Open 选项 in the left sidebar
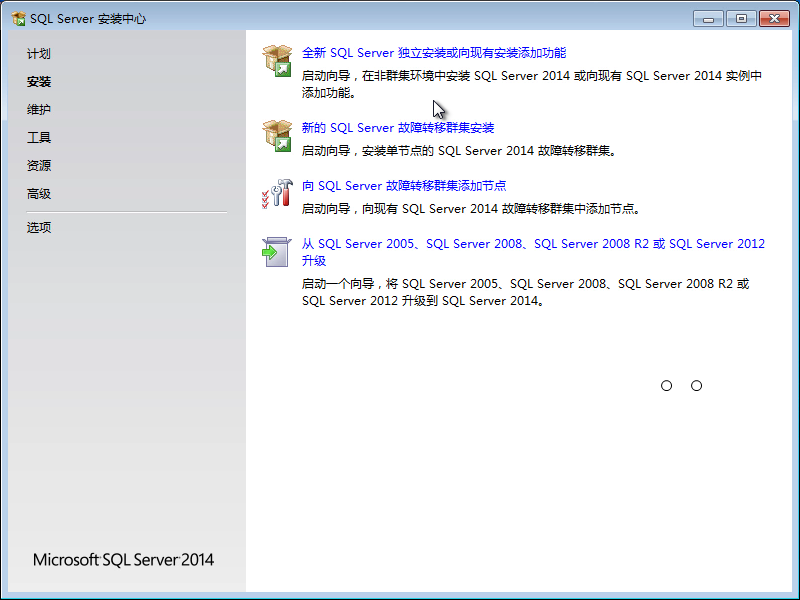The height and width of the screenshot is (600, 800). (x=39, y=228)
